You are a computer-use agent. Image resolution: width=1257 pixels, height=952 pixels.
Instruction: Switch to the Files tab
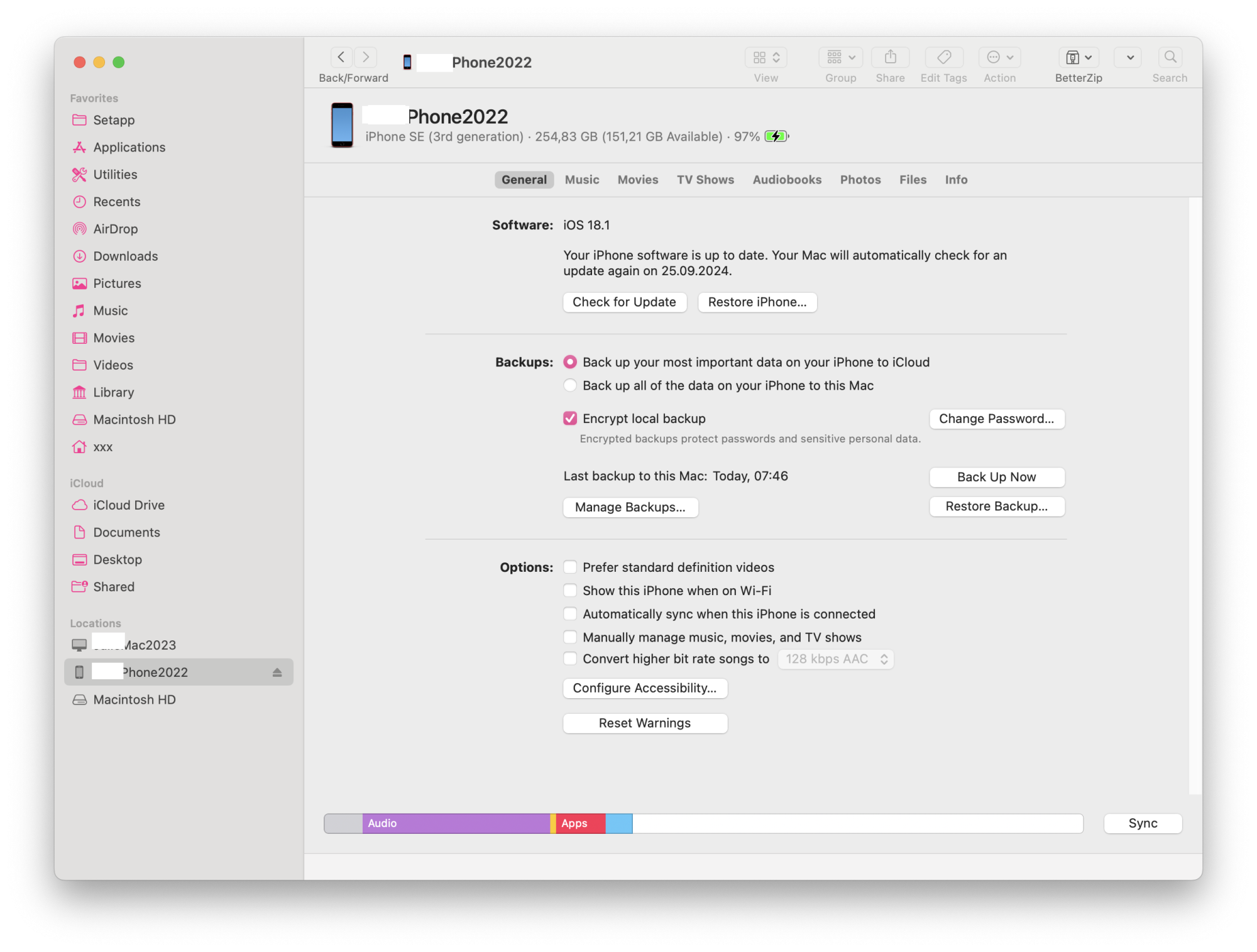(913, 180)
